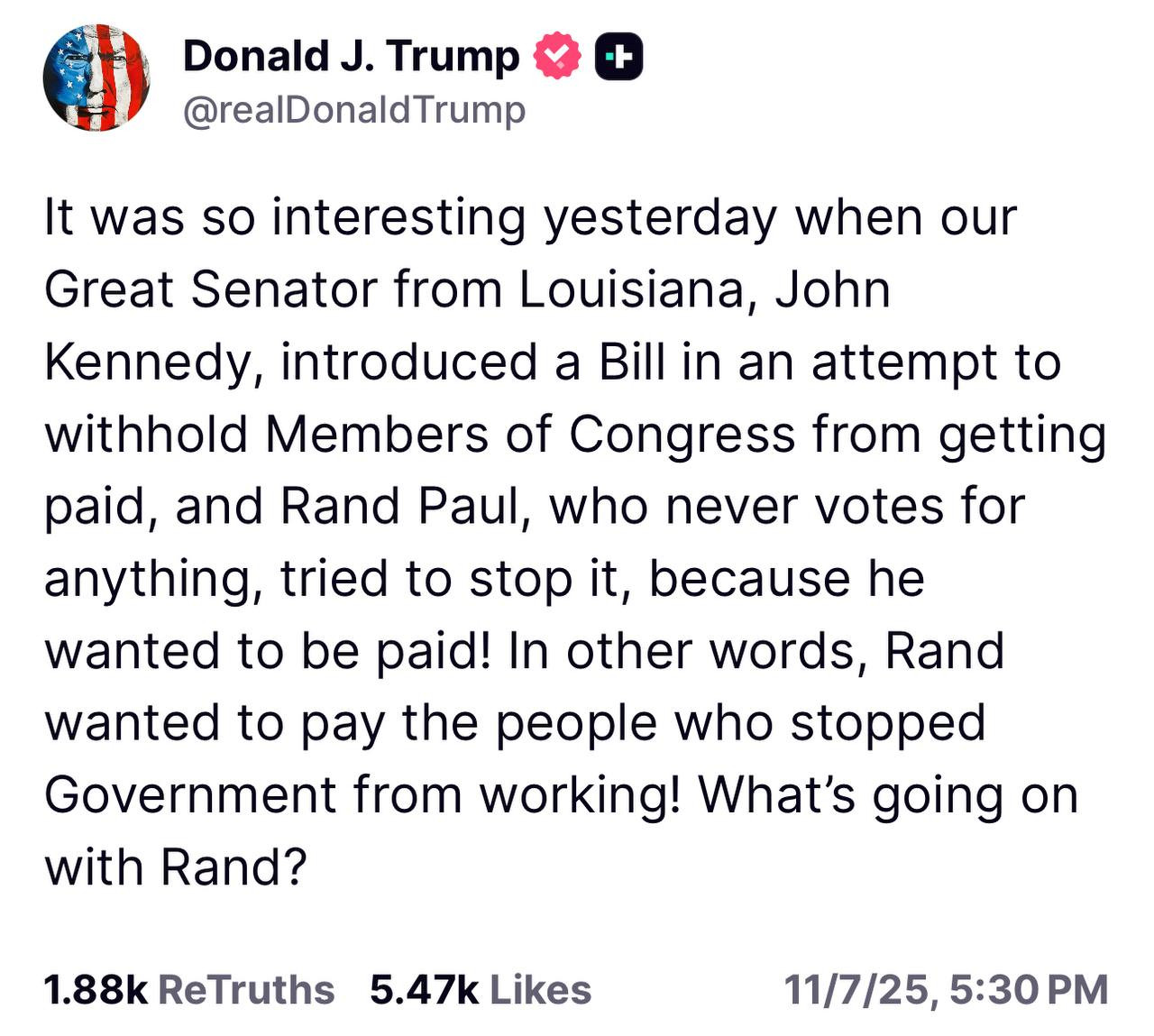Click the Likes label
Screen dimensions: 1154x1036
click(x=541, y=989)
